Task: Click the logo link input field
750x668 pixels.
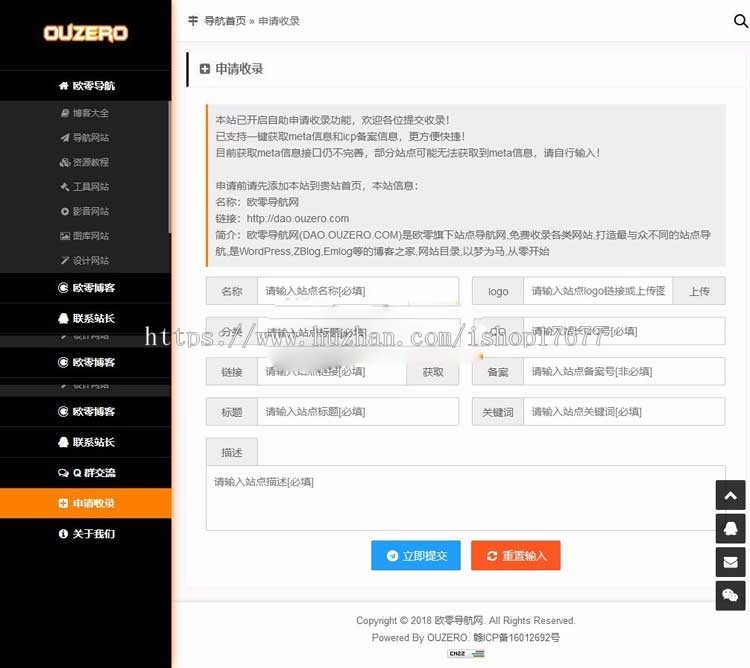Action: pos(598,291)
